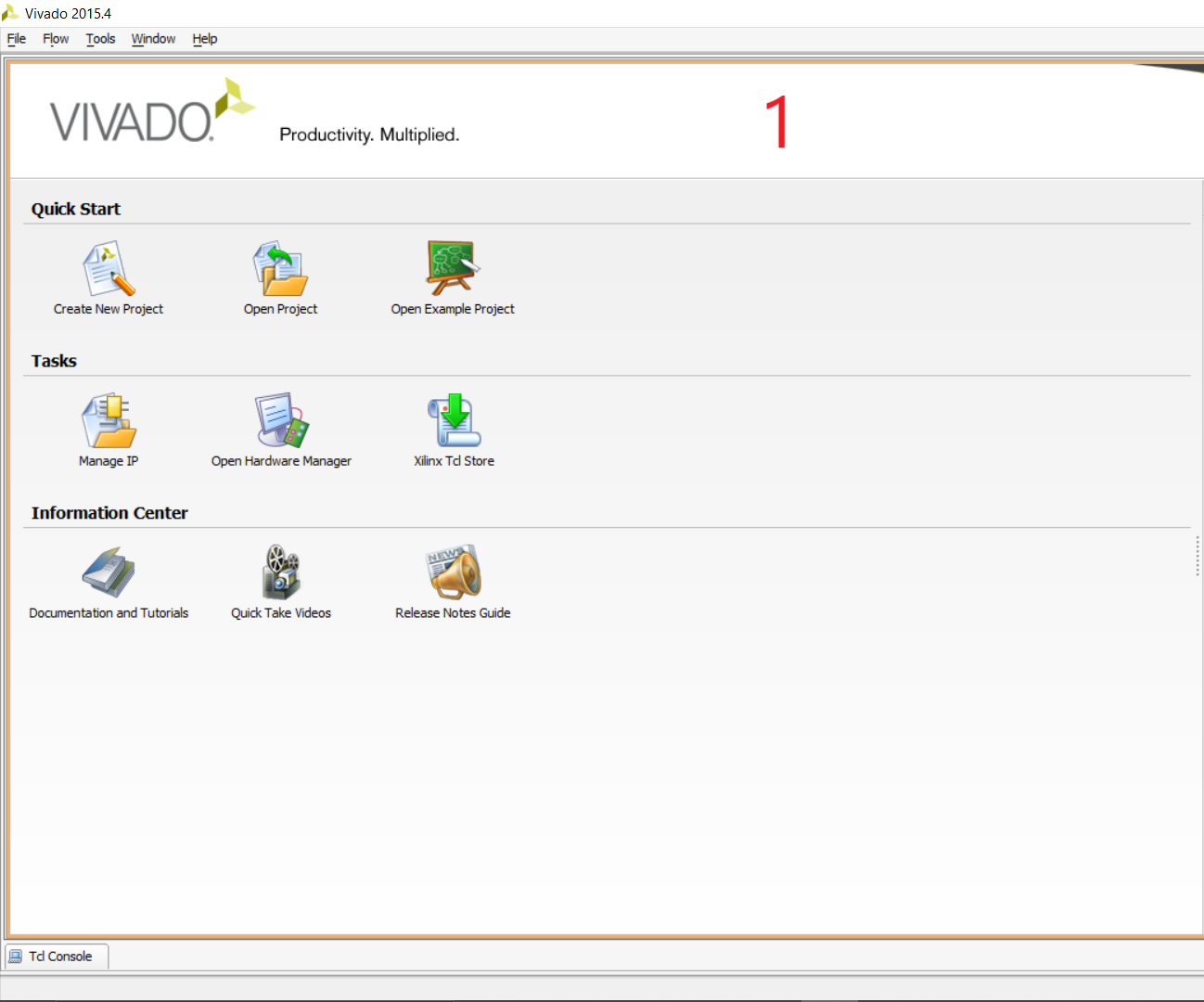Click the Quick Take Videos camera icon
1204x1002 pixels.
[x=281, y=572]
